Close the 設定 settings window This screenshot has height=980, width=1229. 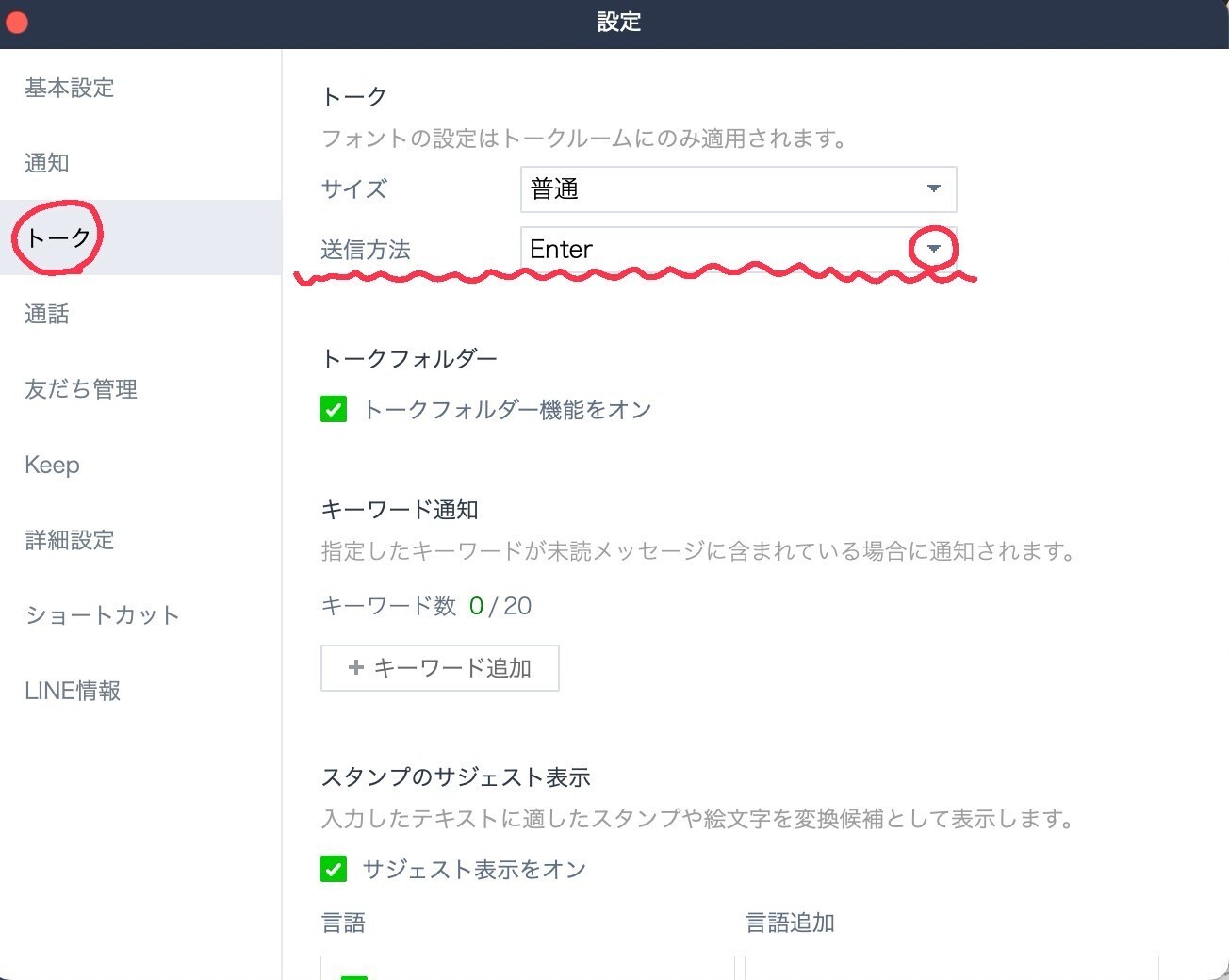coord(16,22)
